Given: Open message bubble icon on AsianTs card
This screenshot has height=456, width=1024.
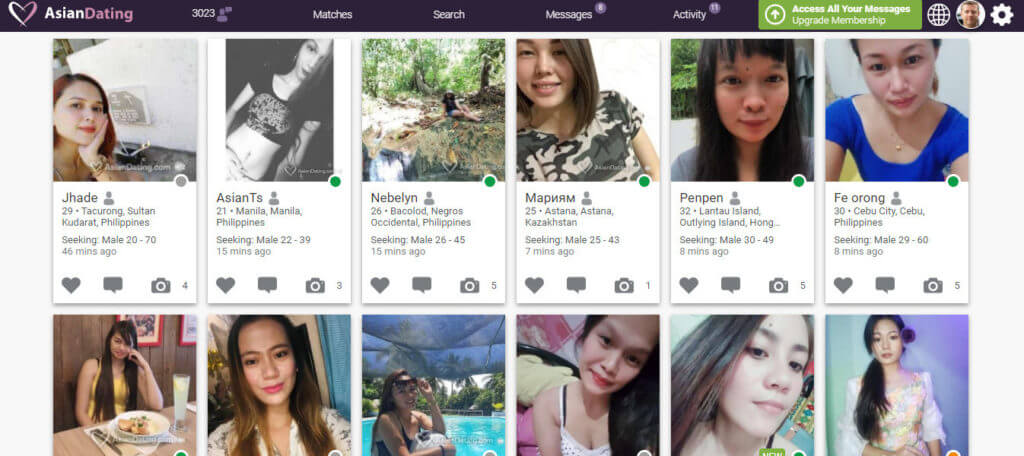Looking at the screenshot, I should [267, 285].
